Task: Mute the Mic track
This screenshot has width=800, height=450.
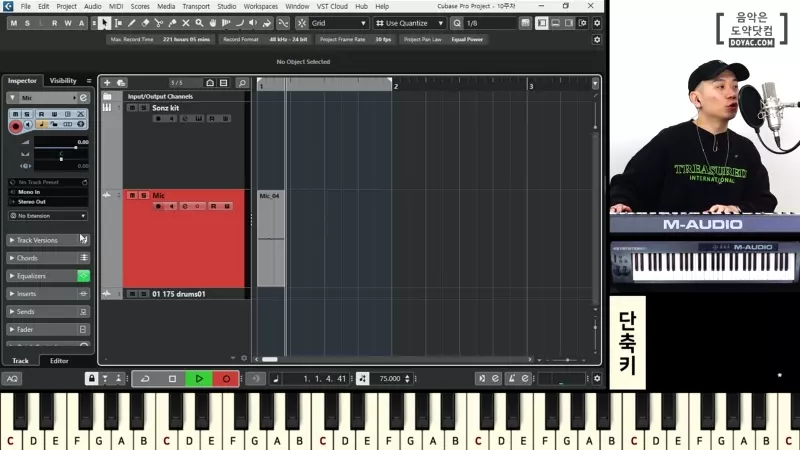Action: [x=132, y=195]
